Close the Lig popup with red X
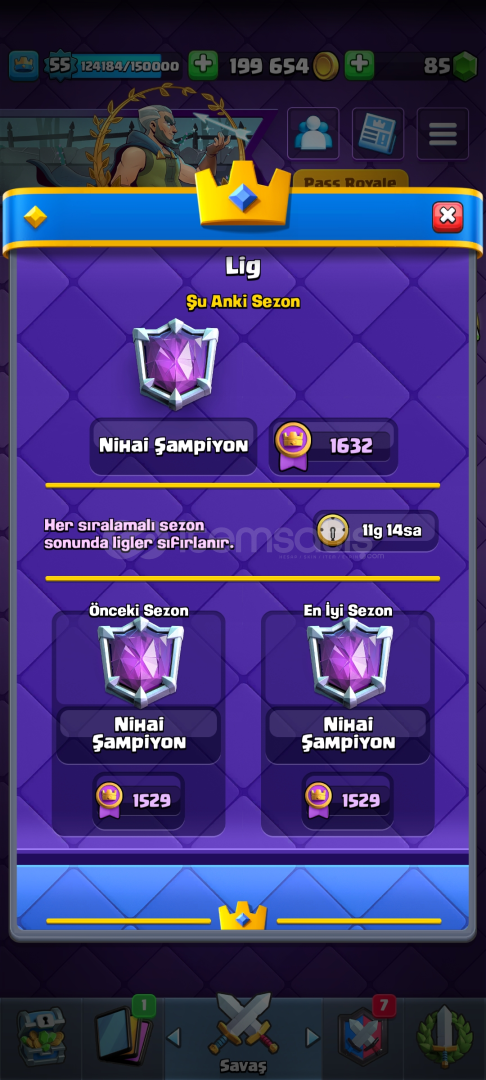This screenshot has width=486, height=1080. 447,217
